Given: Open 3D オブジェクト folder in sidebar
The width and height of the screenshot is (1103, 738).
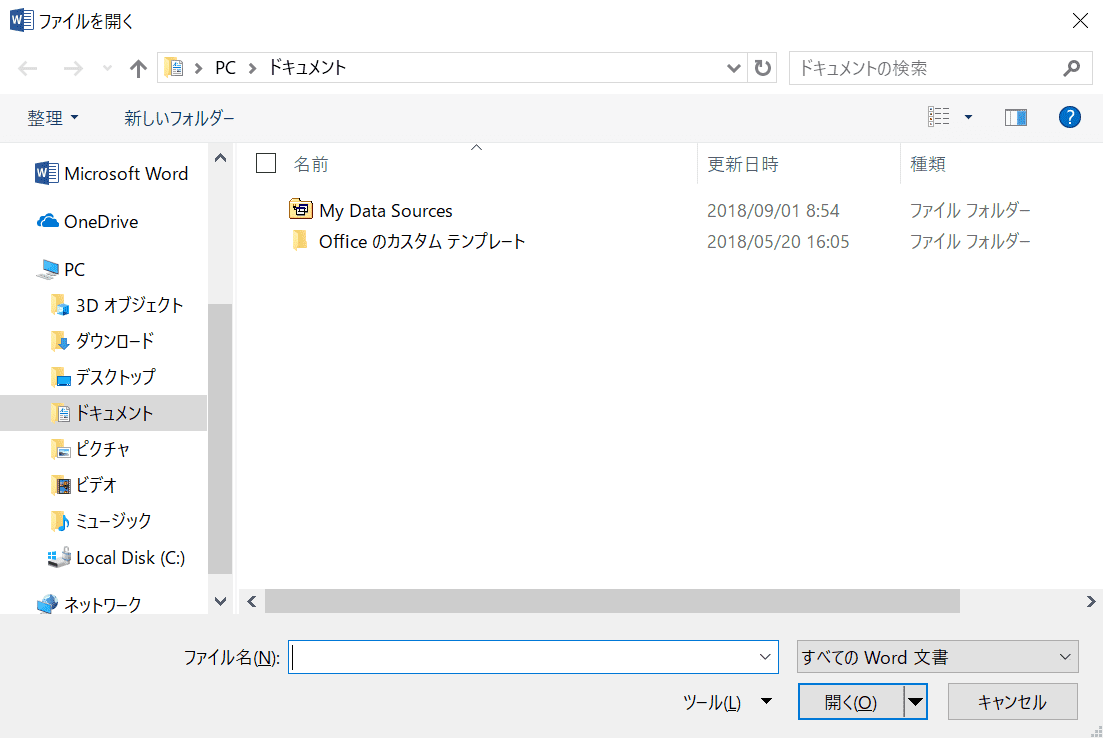Looking at the screenshot, I should 117,305.
